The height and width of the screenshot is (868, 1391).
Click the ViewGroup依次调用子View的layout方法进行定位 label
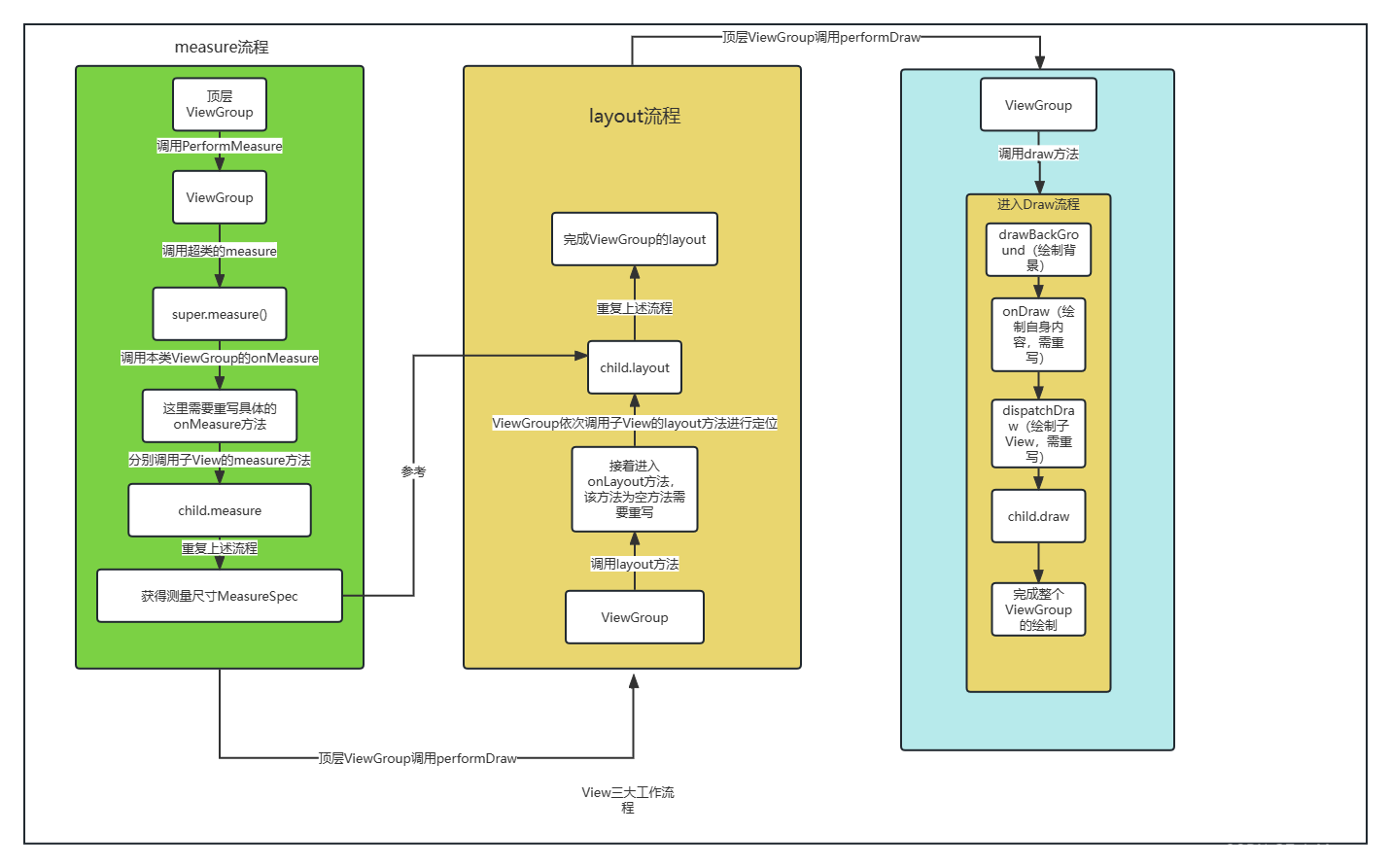(635, 423)
